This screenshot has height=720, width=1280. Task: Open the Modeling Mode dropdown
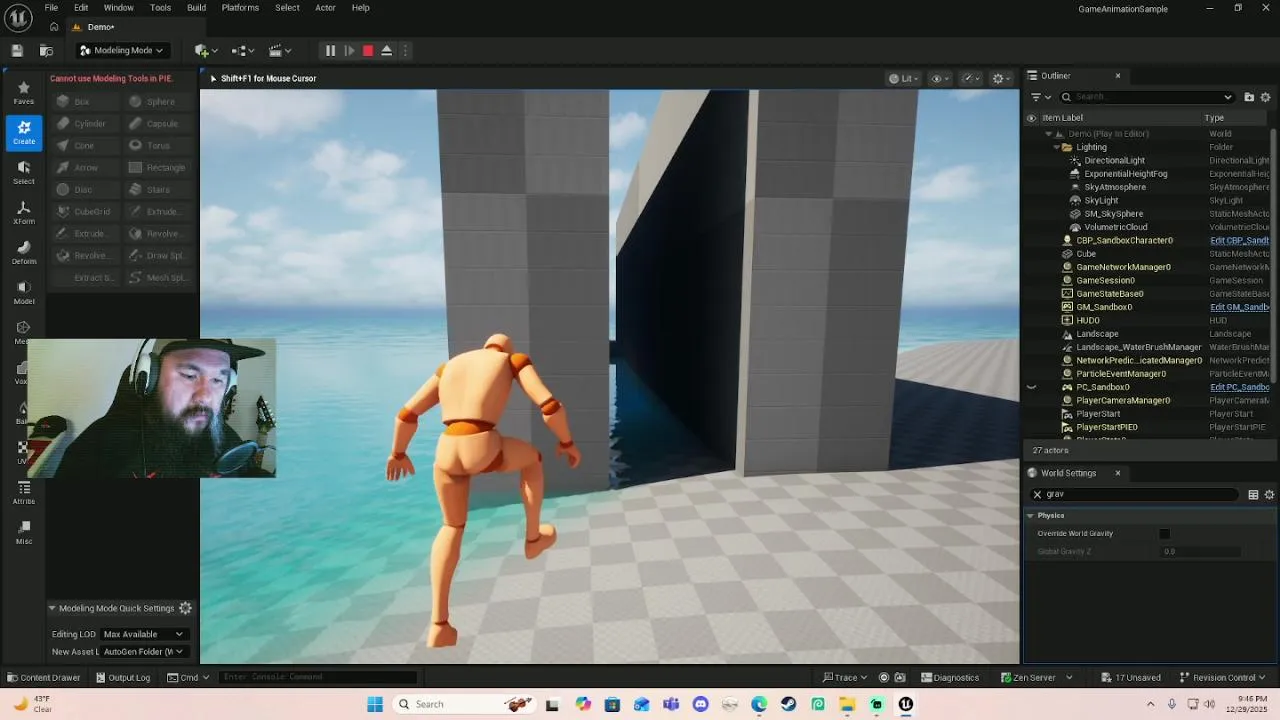pos(121,51)
